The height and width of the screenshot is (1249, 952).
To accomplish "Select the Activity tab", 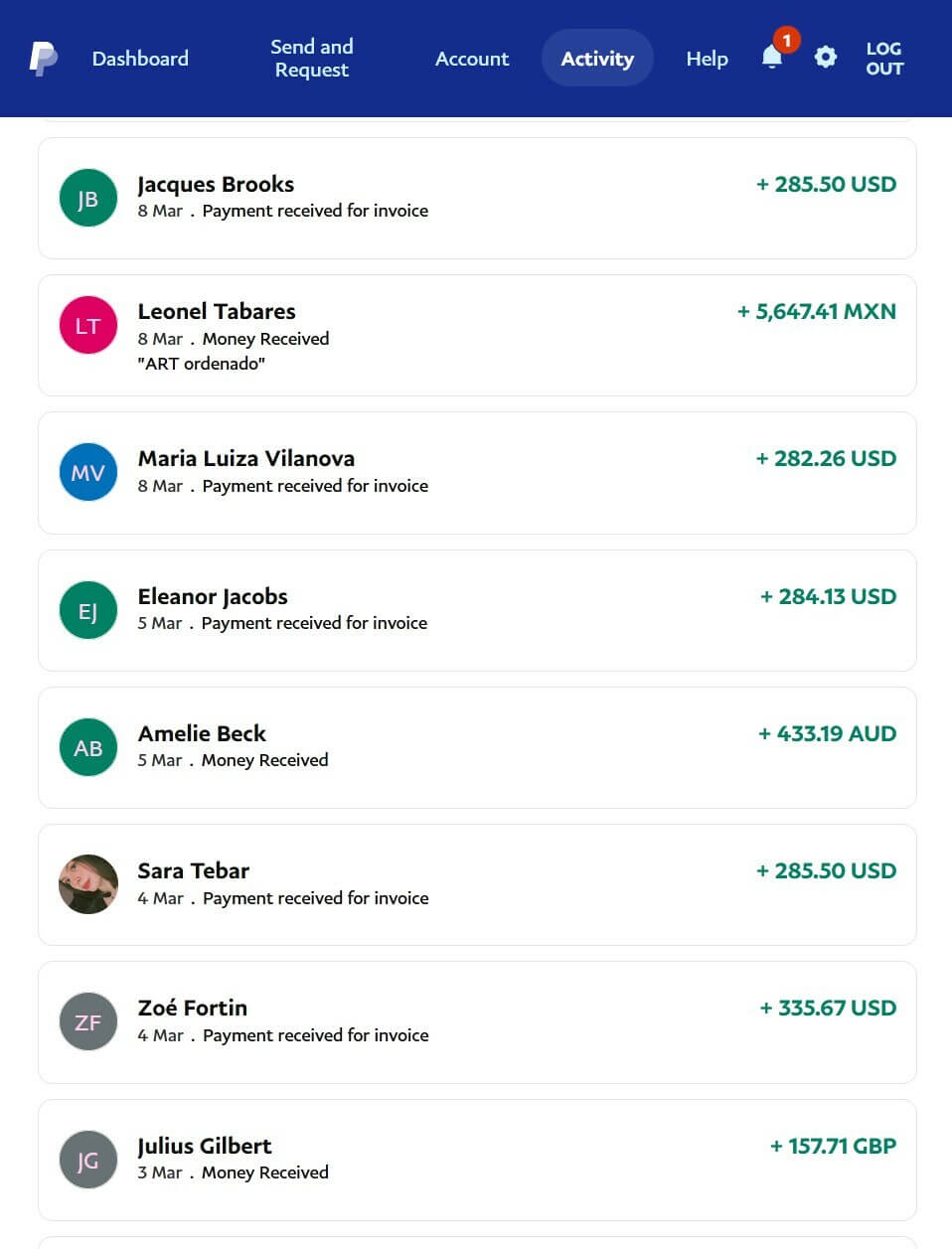I will coord(597,59).
